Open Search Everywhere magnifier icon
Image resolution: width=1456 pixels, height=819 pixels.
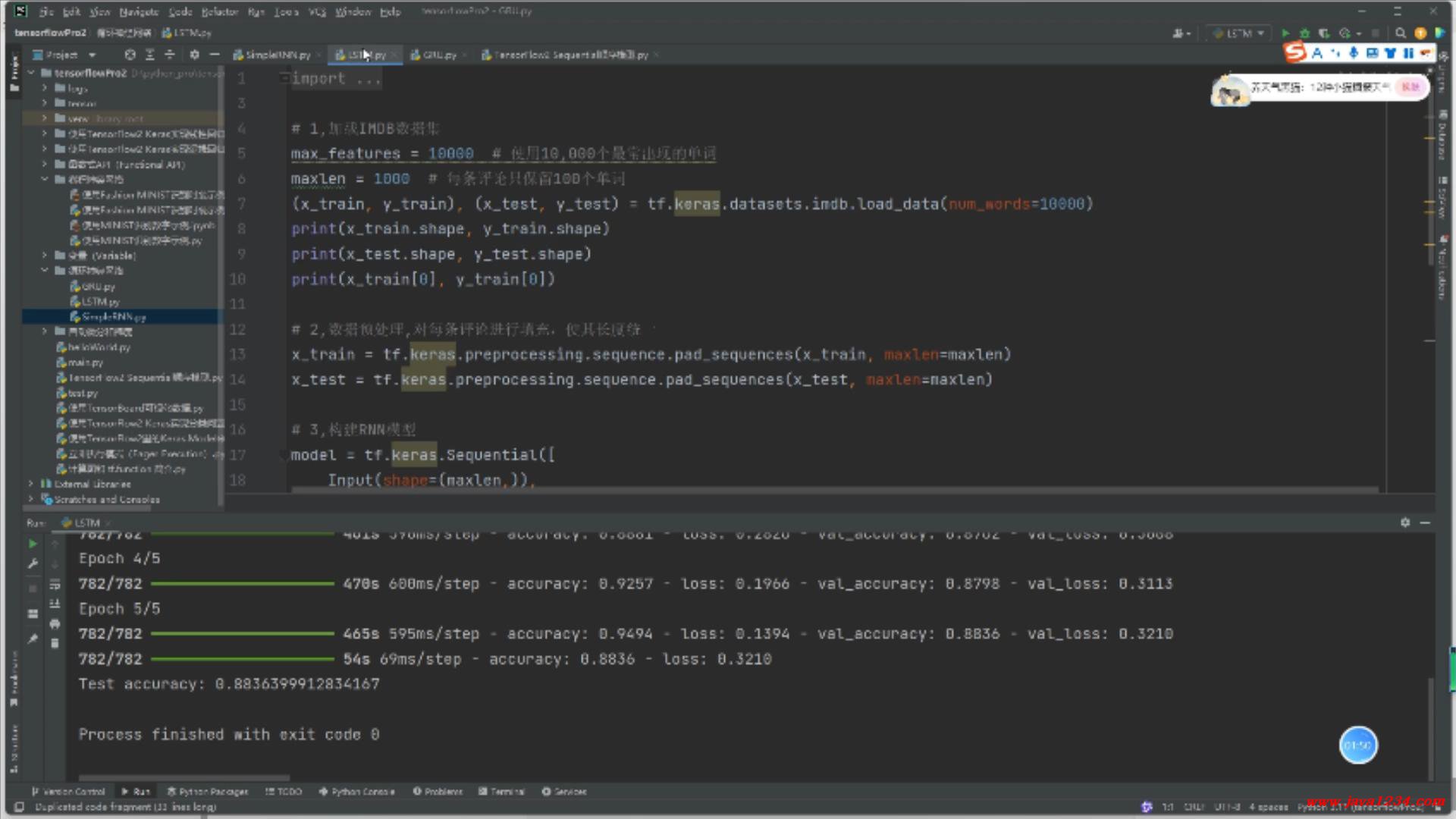pos(1401,33)
